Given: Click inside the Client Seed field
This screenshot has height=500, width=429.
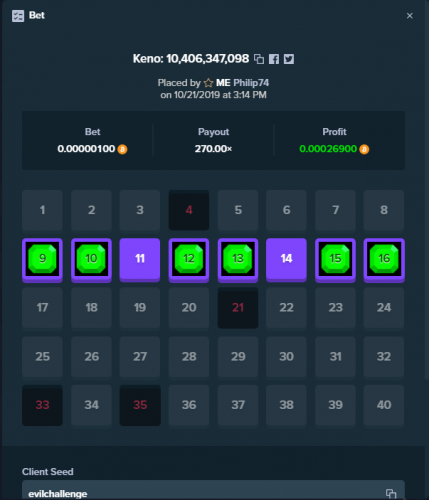Looking at the screenshot, I should coord(213,490).
